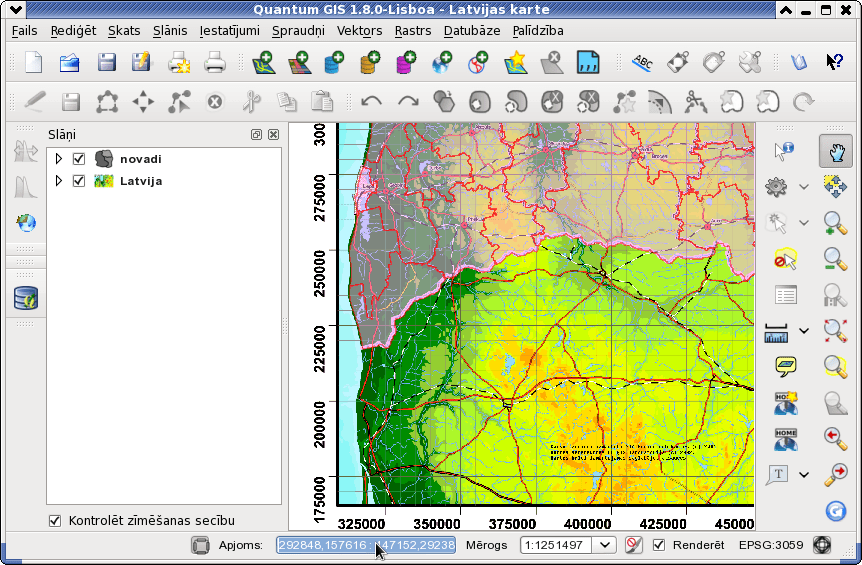862x565 pixels.
Task: Click the stop rendering icon
Action: 634,545
